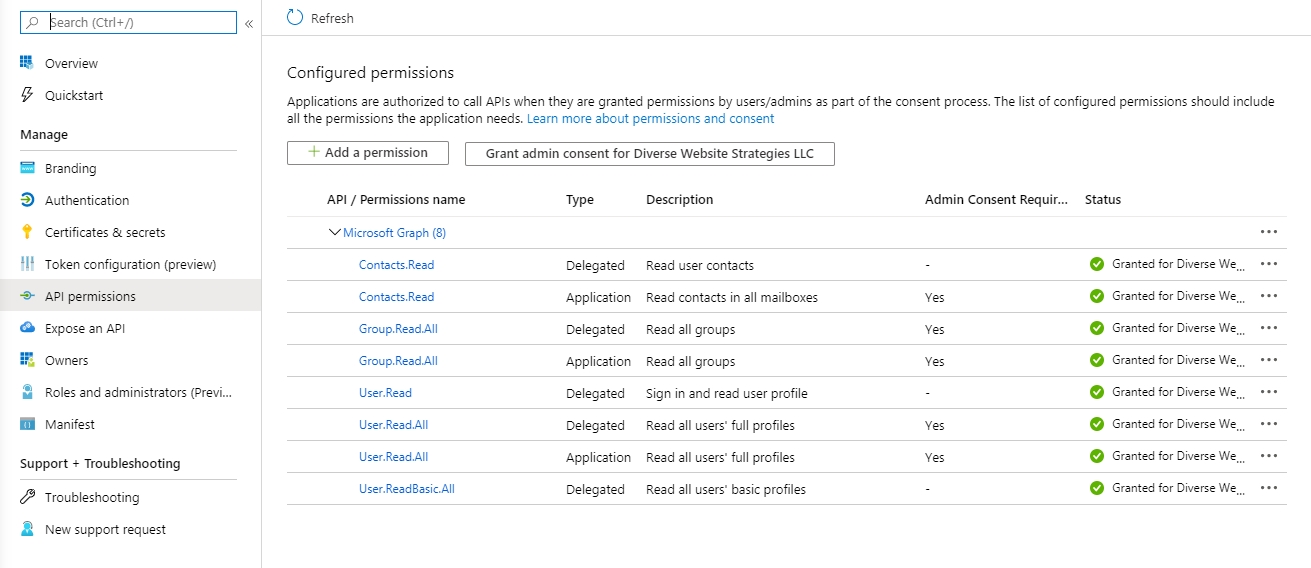Open ellipsis menu for Delegated User.Read.All
1311x568 pixels.
point(1269,424)
